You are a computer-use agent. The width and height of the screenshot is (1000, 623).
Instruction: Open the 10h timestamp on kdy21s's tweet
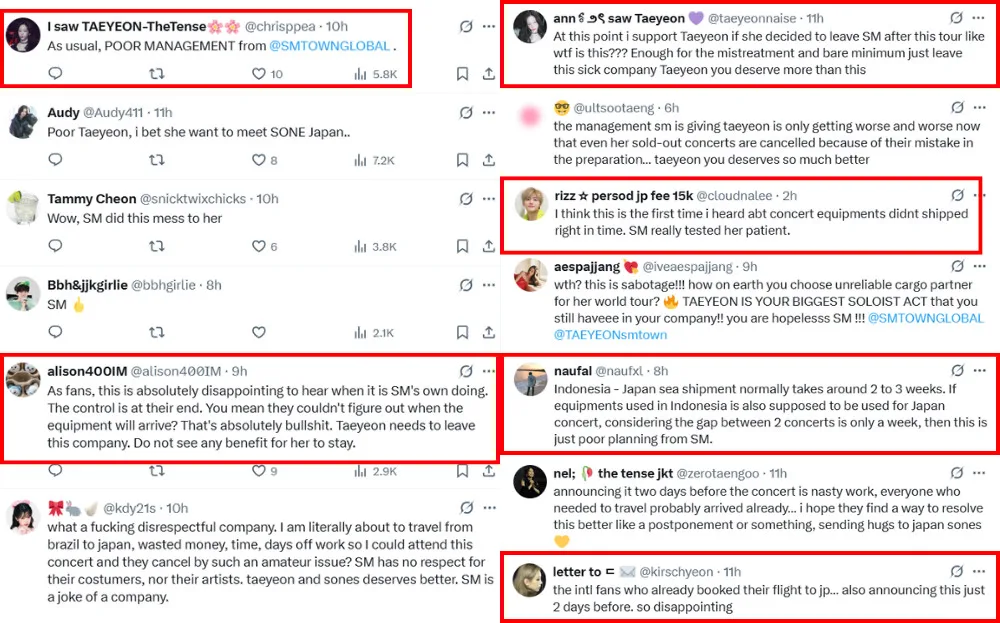click(176, 508)
